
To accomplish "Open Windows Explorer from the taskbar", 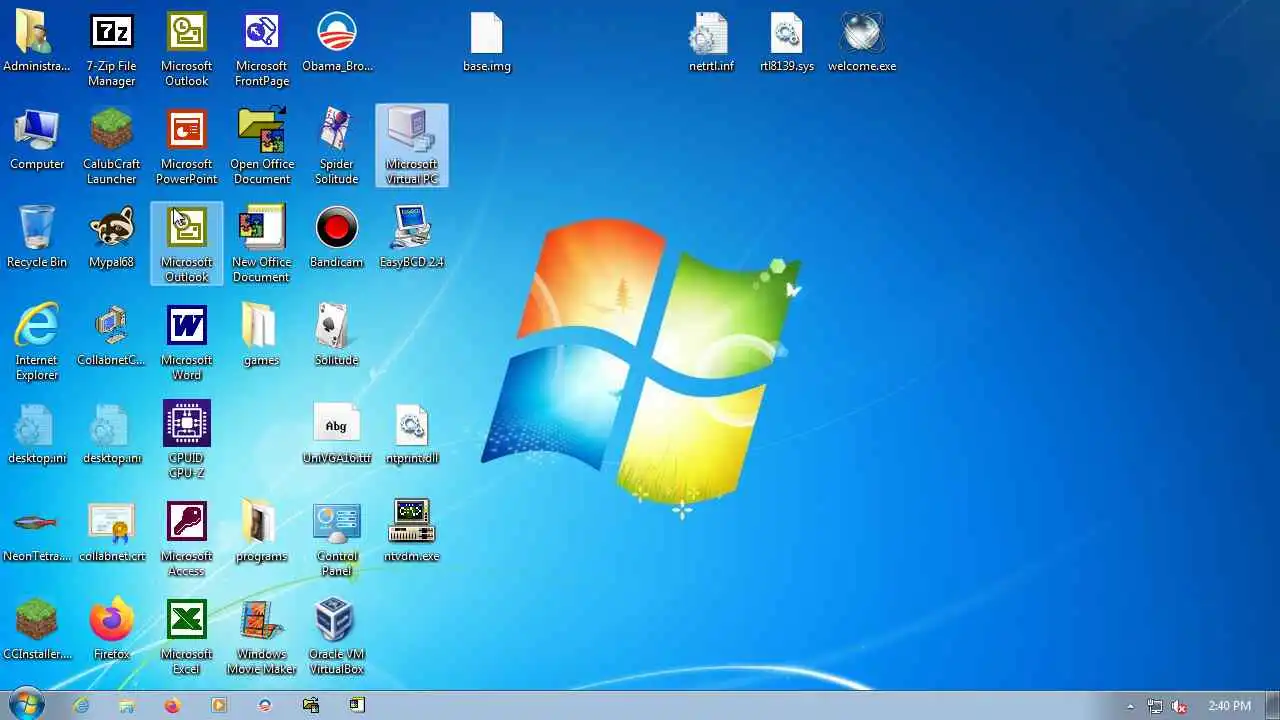I will (x=127, y=705).
